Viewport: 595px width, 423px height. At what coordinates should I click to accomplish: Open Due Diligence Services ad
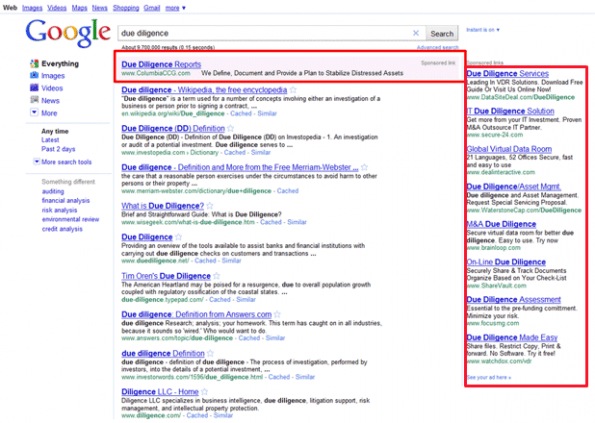click(x=508, y=74)
